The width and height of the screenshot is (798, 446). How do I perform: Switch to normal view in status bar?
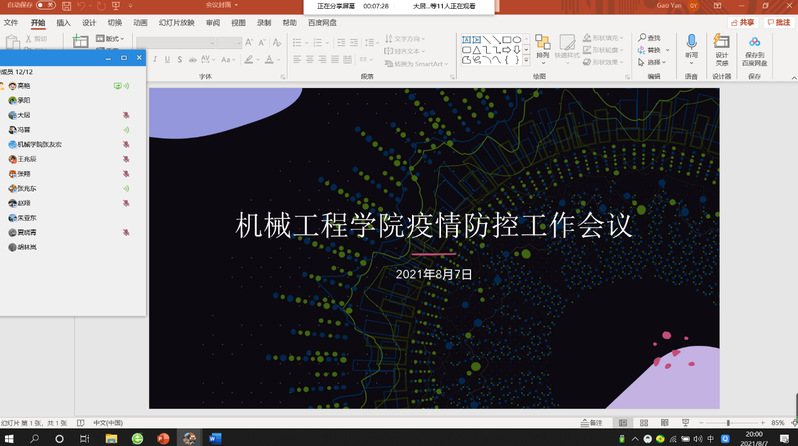[623, 423]
